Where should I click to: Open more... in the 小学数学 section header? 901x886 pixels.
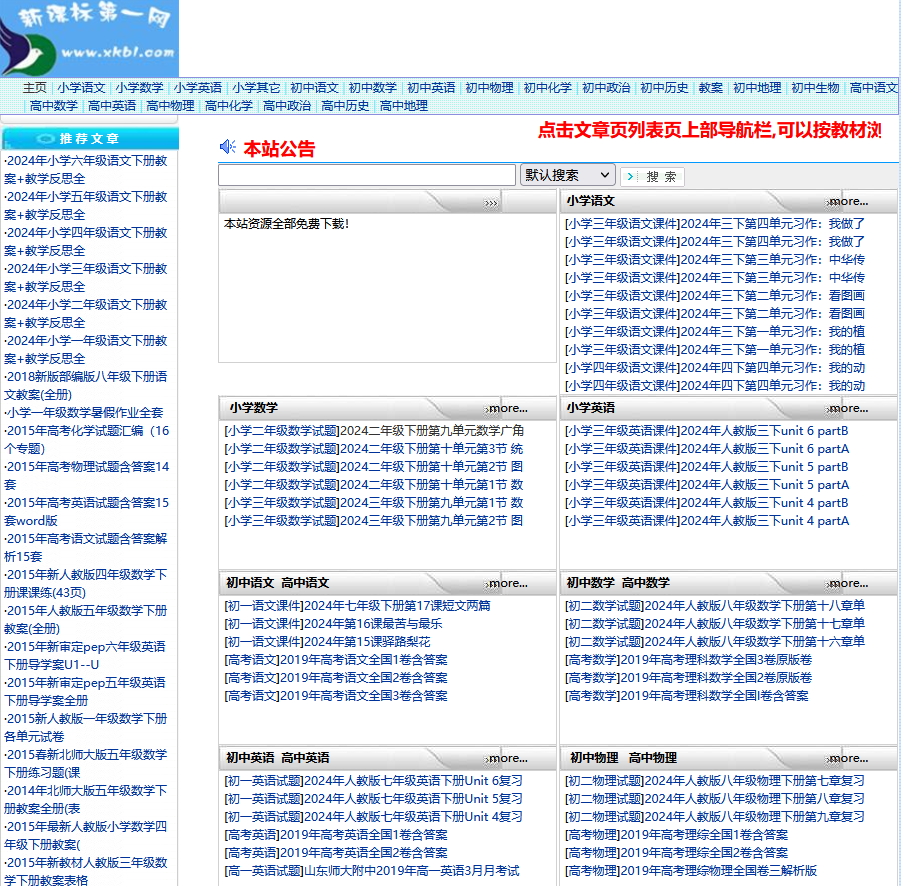click(x=507, y=408)
